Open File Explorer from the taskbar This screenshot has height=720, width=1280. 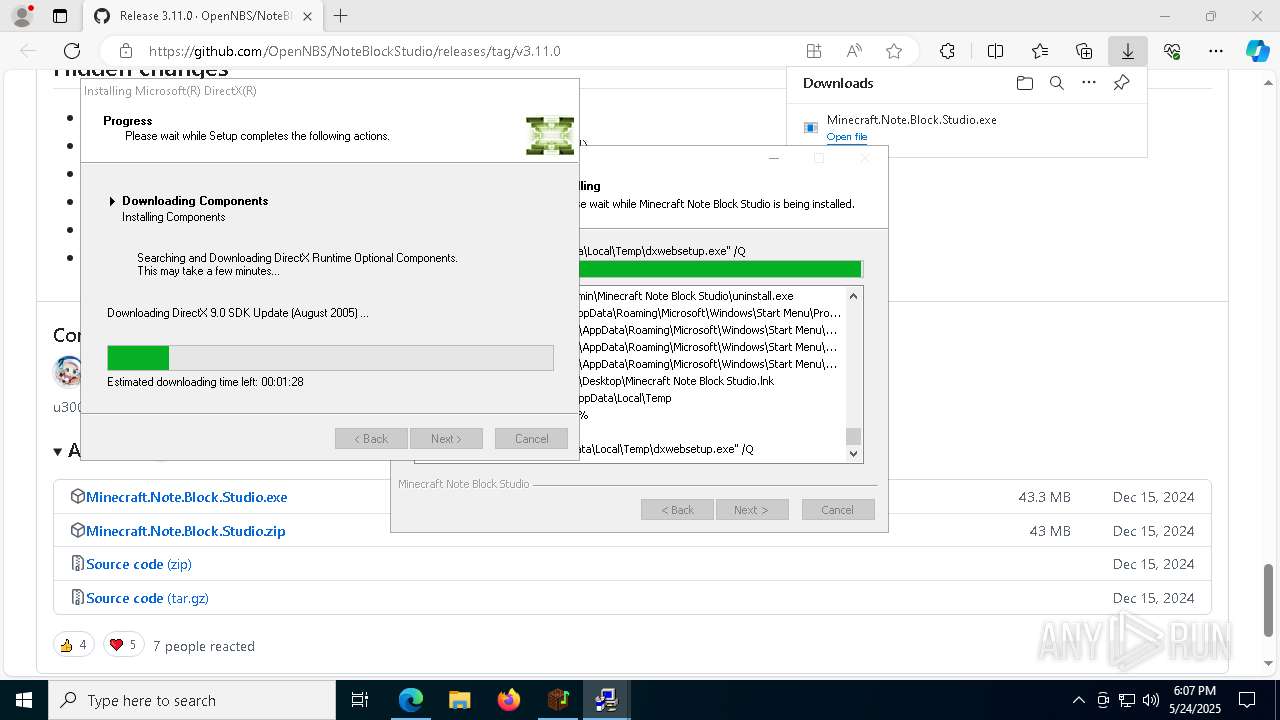(x=459, y=700)
